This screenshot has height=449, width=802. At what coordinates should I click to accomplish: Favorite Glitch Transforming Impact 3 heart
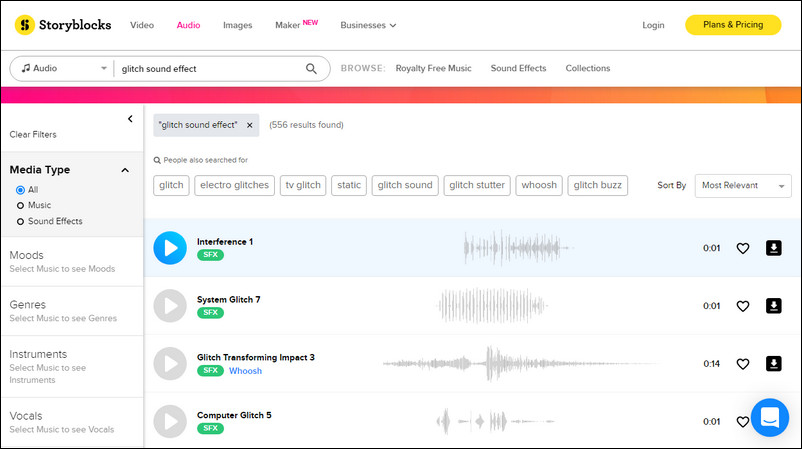(x=743, y=364)
